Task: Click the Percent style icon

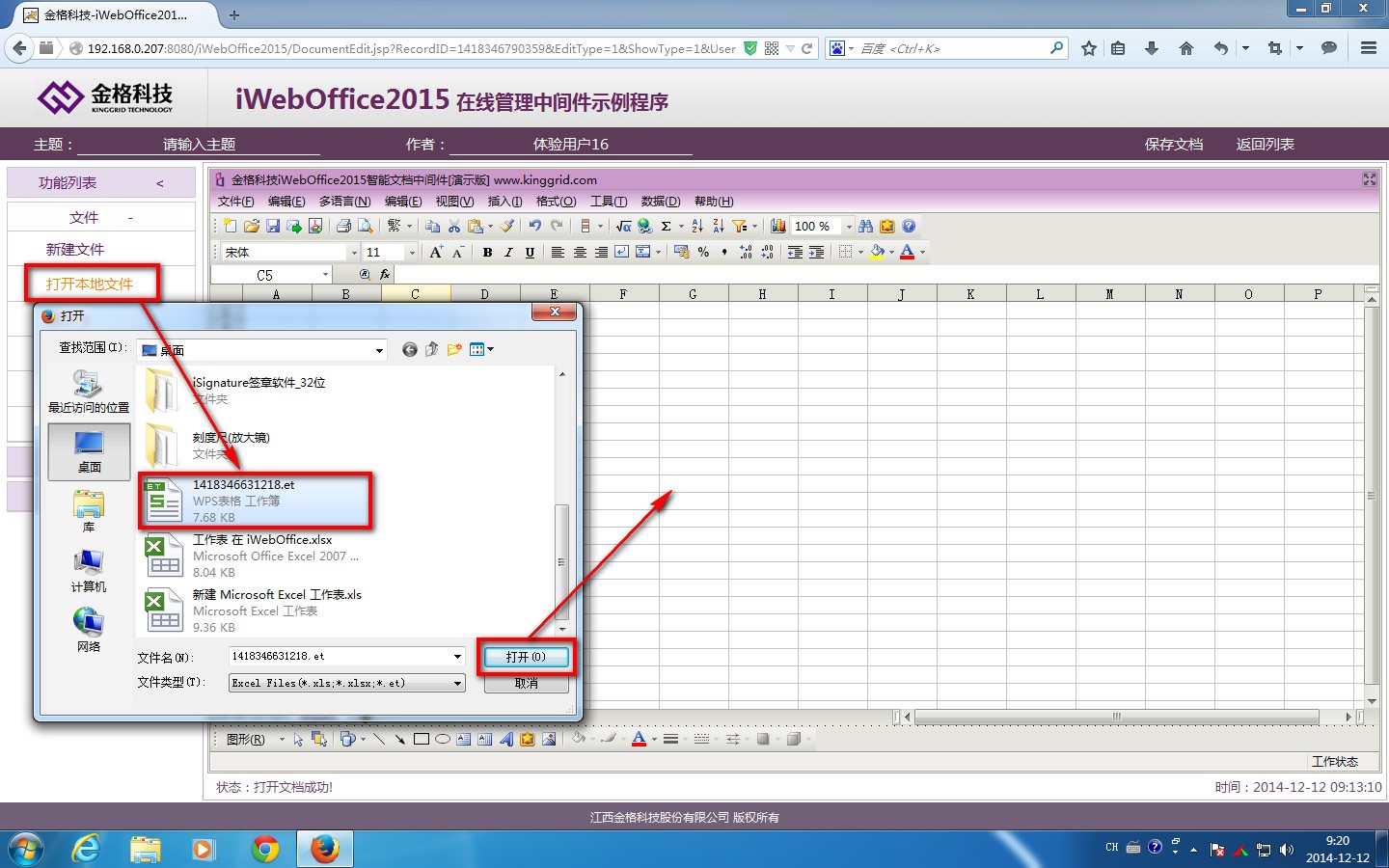Action: (x=703, y=252)
